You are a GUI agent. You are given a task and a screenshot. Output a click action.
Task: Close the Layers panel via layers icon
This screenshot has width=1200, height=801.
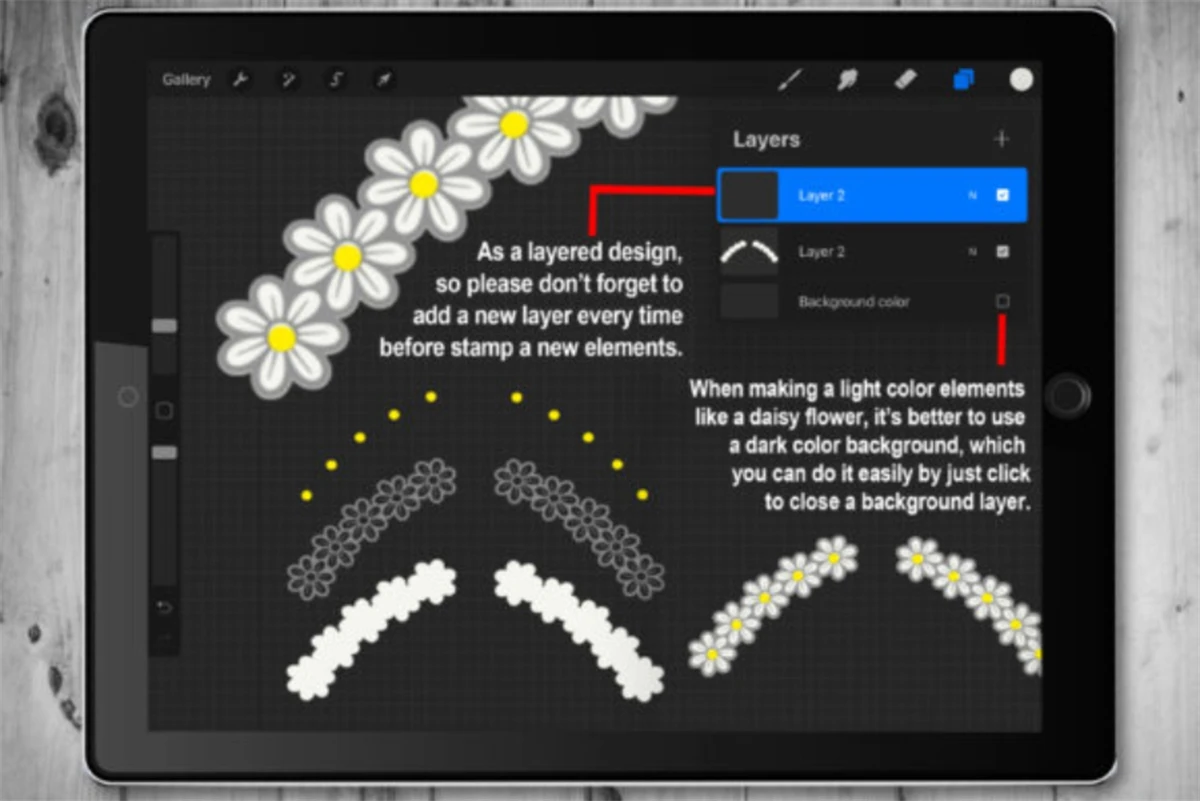(964, 80)
